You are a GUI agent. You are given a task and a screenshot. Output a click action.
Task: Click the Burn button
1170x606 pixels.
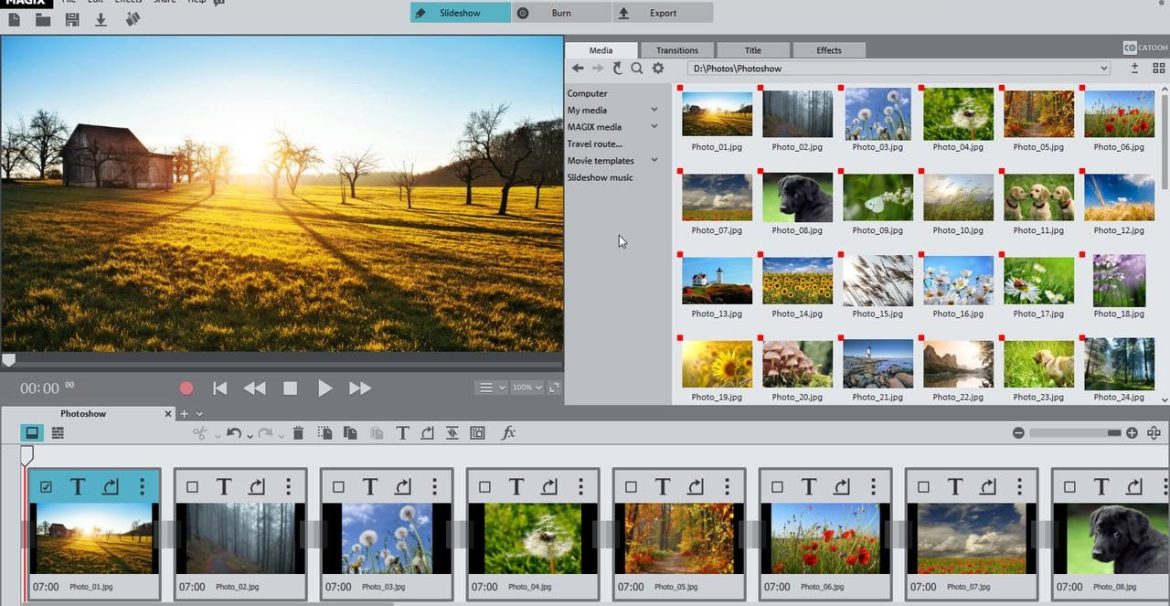click(x=561, y=13)
